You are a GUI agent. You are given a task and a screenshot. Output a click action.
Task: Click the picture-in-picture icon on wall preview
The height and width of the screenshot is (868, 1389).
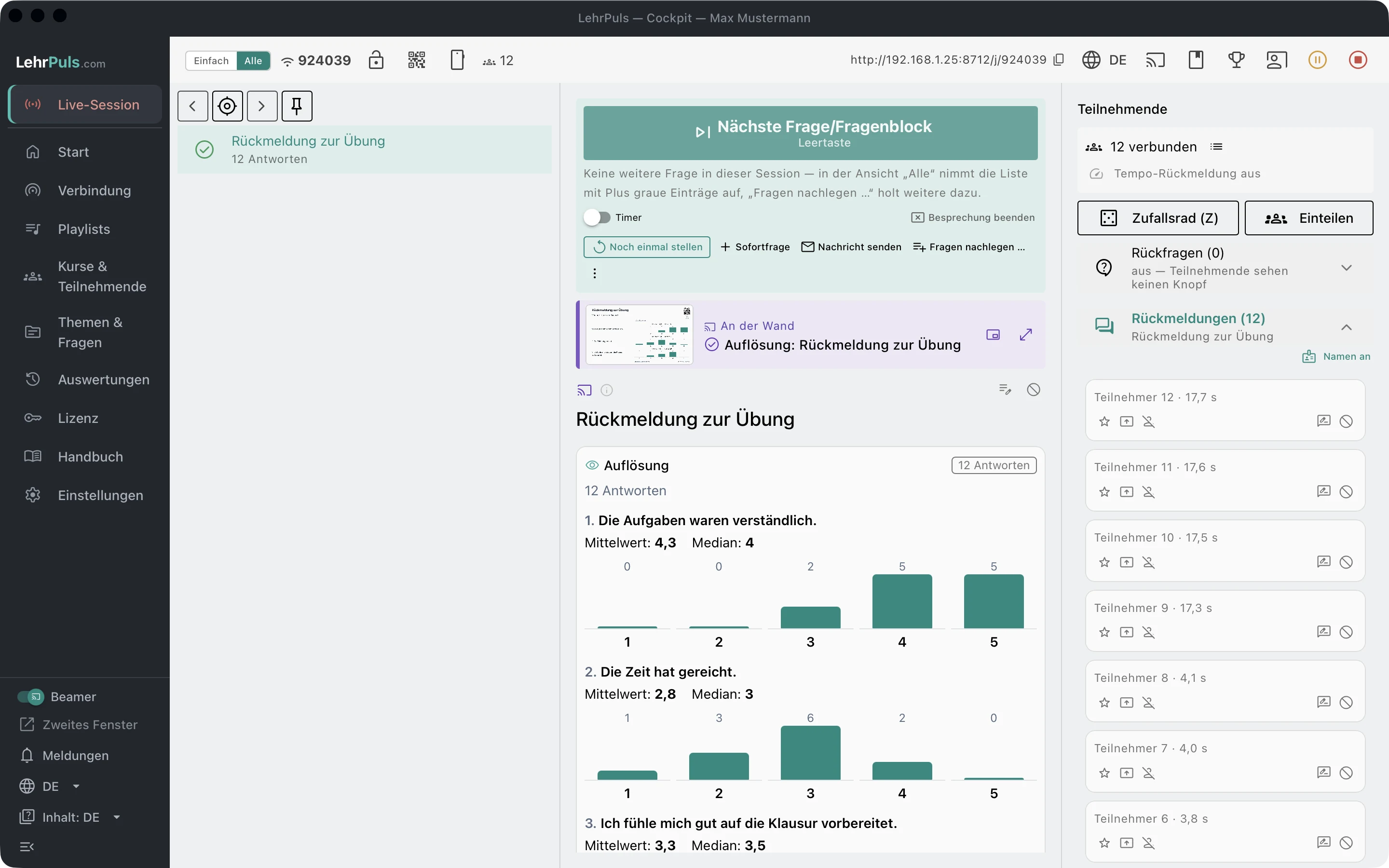pos(993,335)
